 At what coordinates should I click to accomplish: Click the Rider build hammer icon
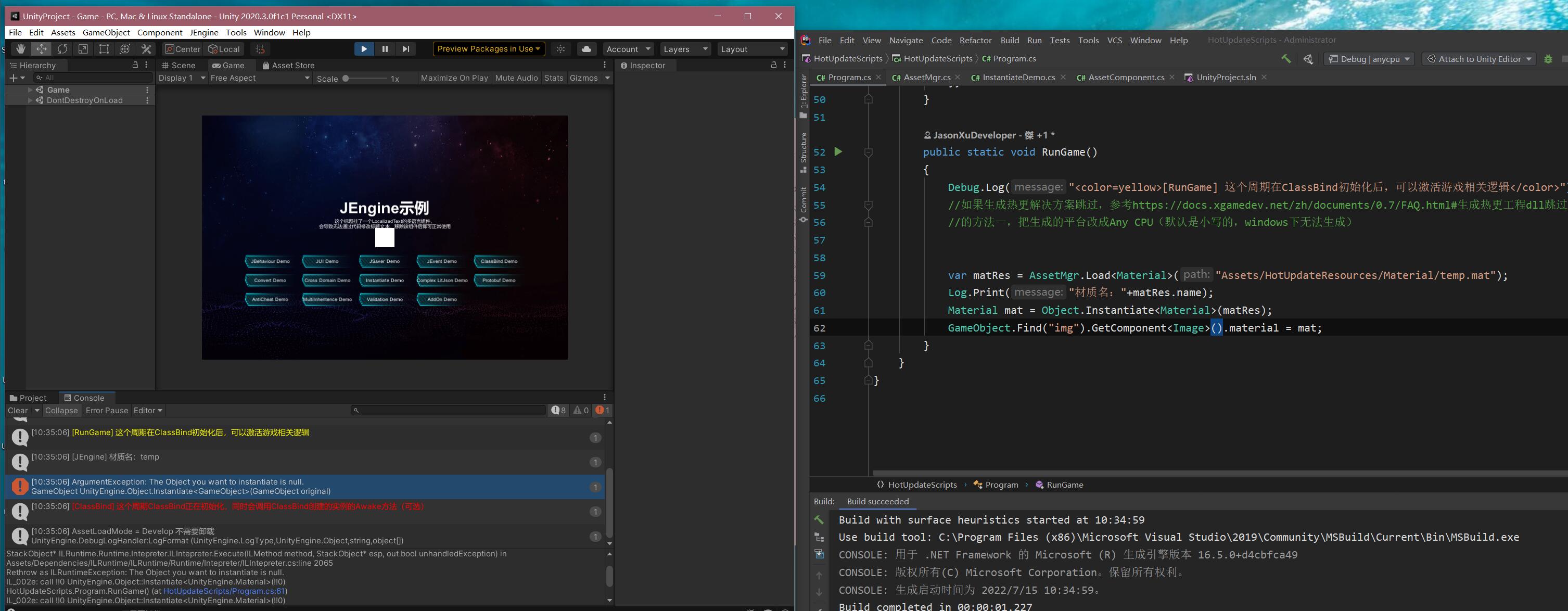[1285, 58]
